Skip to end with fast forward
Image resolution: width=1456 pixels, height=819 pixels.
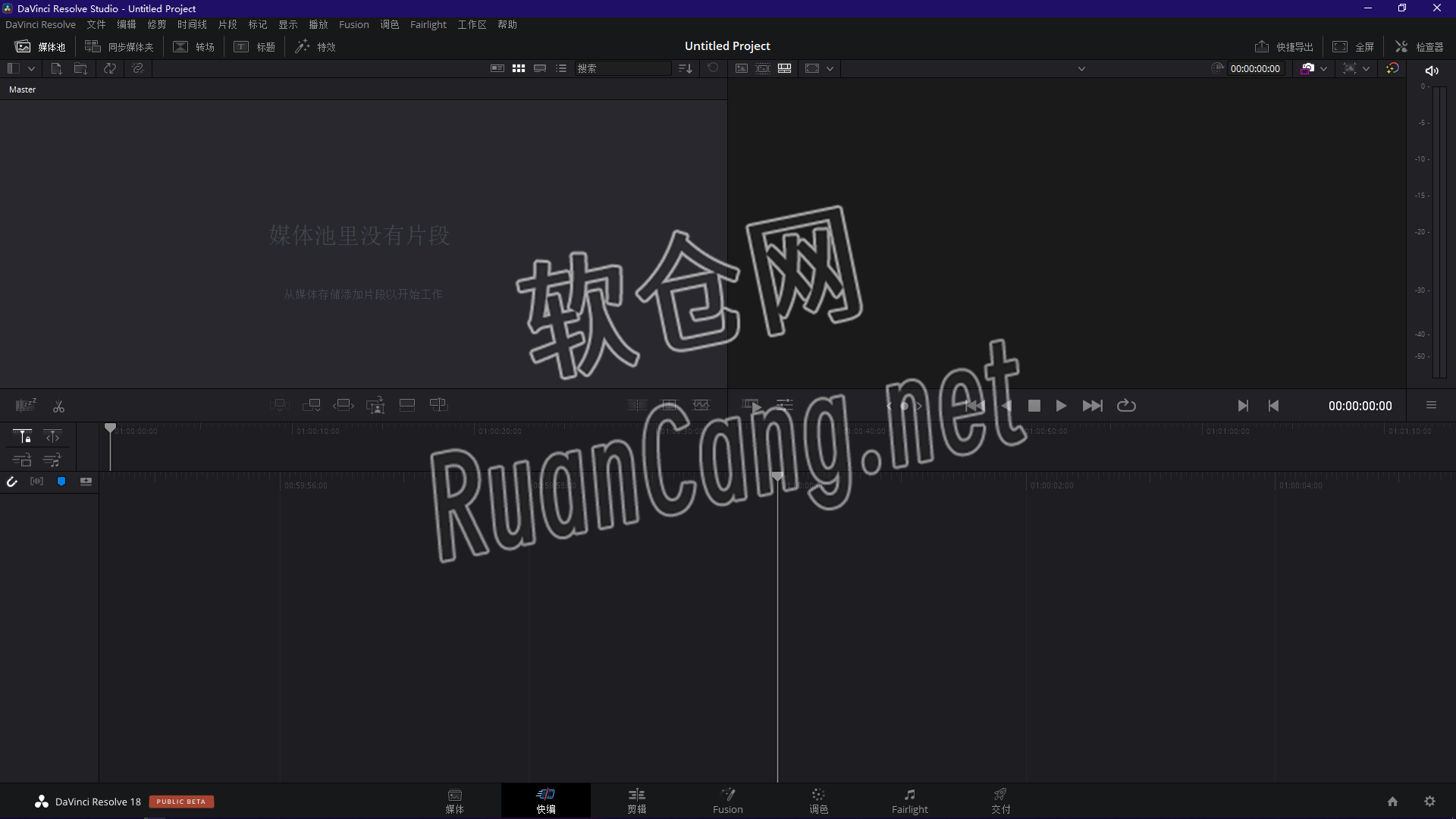click(1093, 406)
